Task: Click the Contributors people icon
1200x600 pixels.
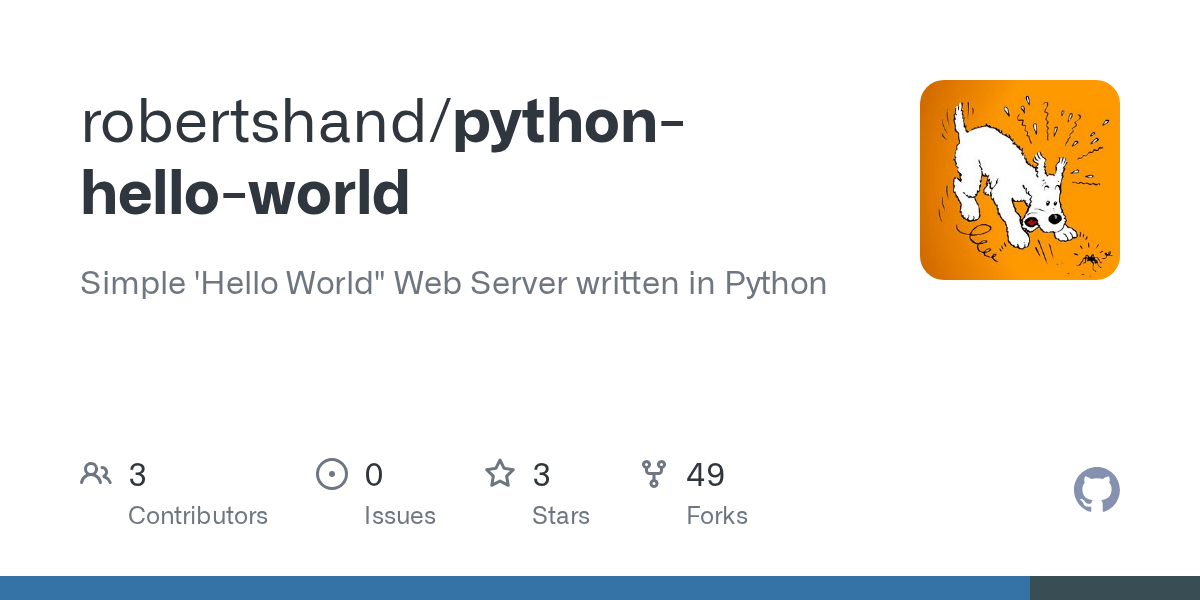Action: [96, 474]
